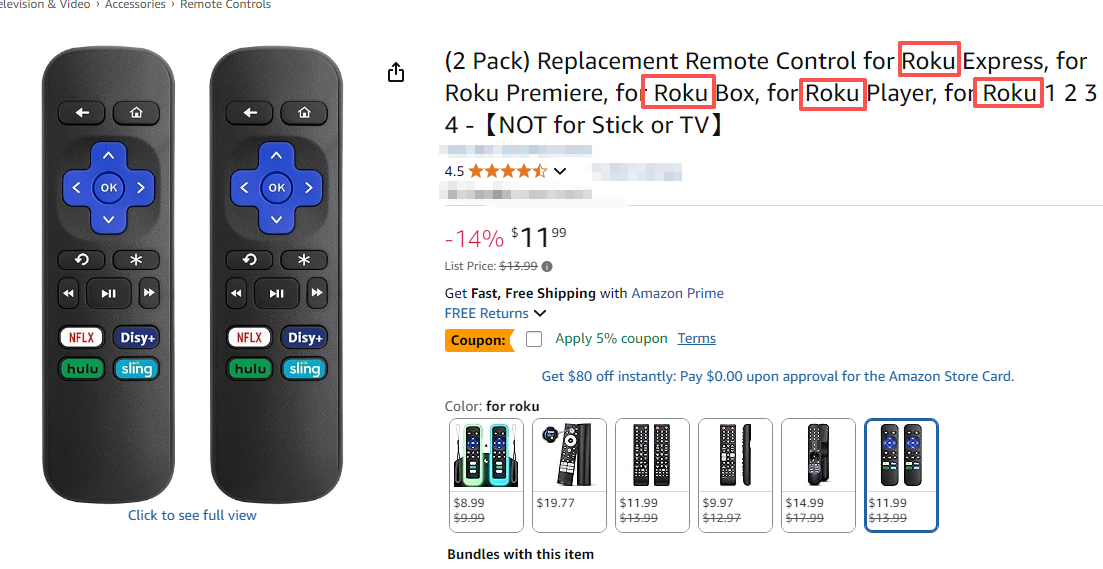Click the Amazon Store Card $80 off offer
Screen dimensions: 1103x569
pos(777,377)
